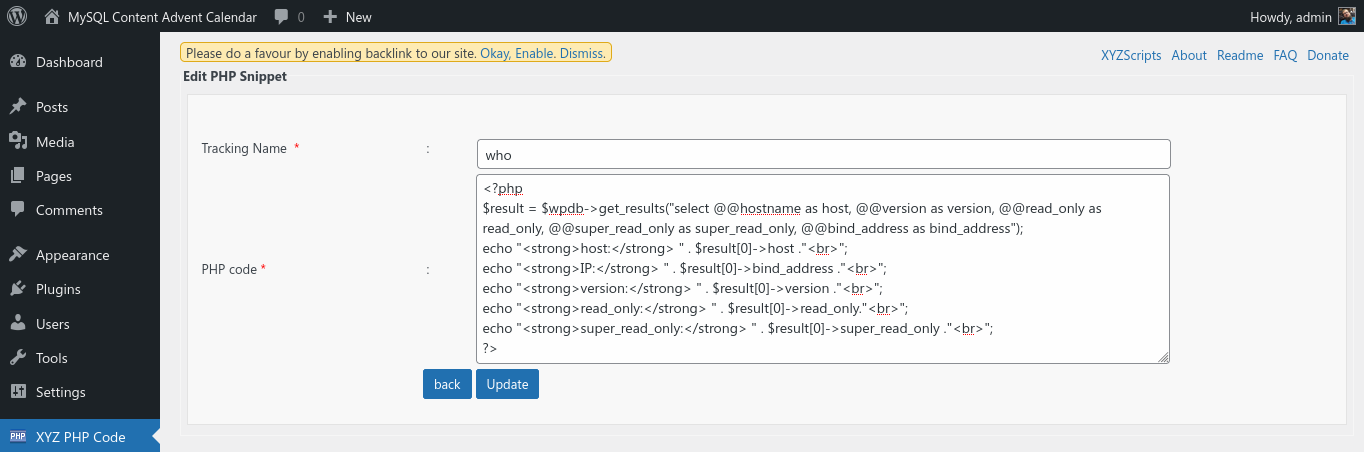Select the Appearance menu entry

(73, 255)
